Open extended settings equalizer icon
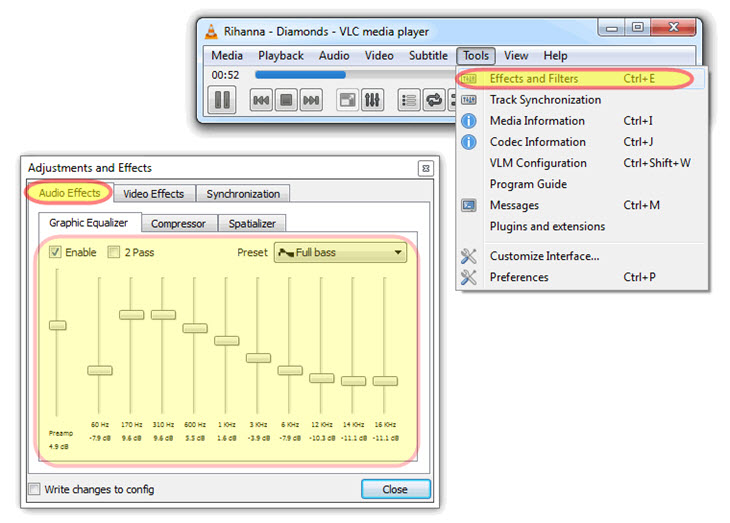Image resolution: width=730 pixels, height=523 pixels. tap(372, 100)
